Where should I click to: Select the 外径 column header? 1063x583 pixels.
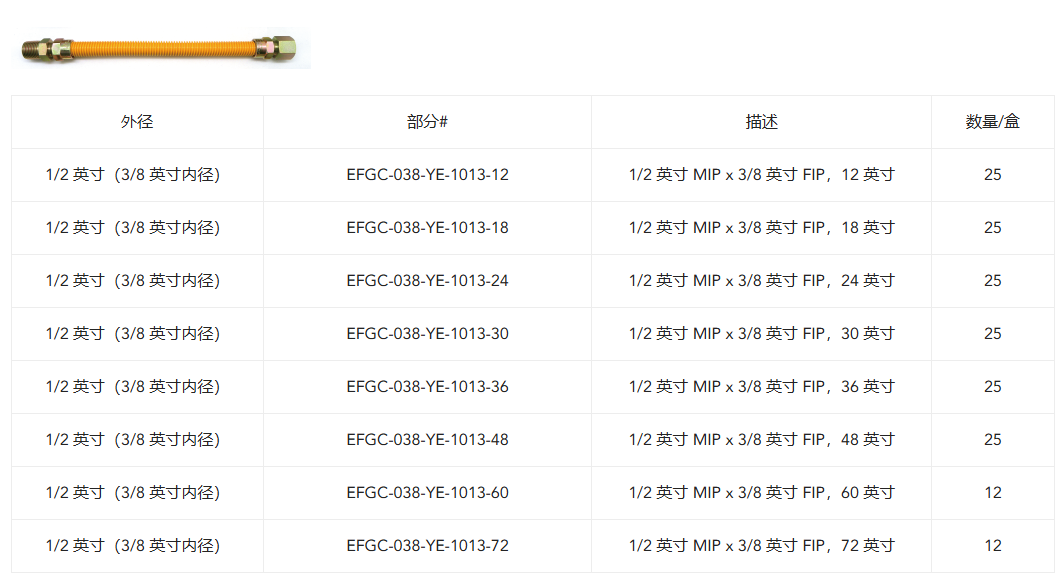click(137, 122)
